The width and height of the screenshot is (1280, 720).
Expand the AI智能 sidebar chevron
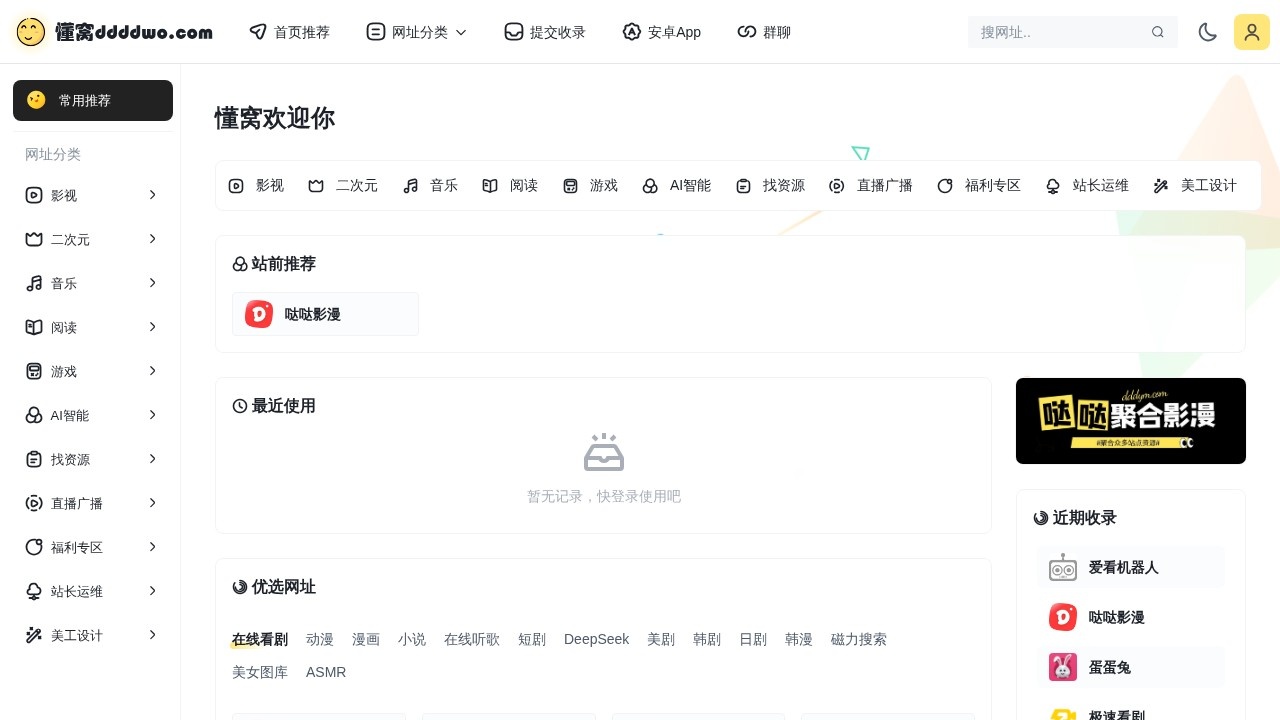coord(153,415)
